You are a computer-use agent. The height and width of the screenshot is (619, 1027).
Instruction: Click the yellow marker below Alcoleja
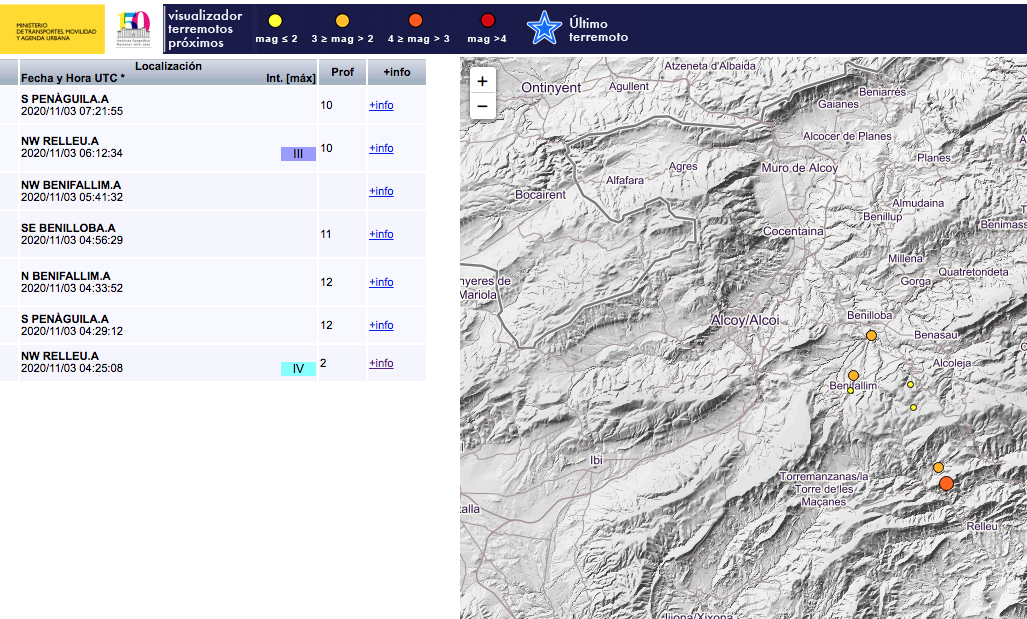[x=910, y=385]
